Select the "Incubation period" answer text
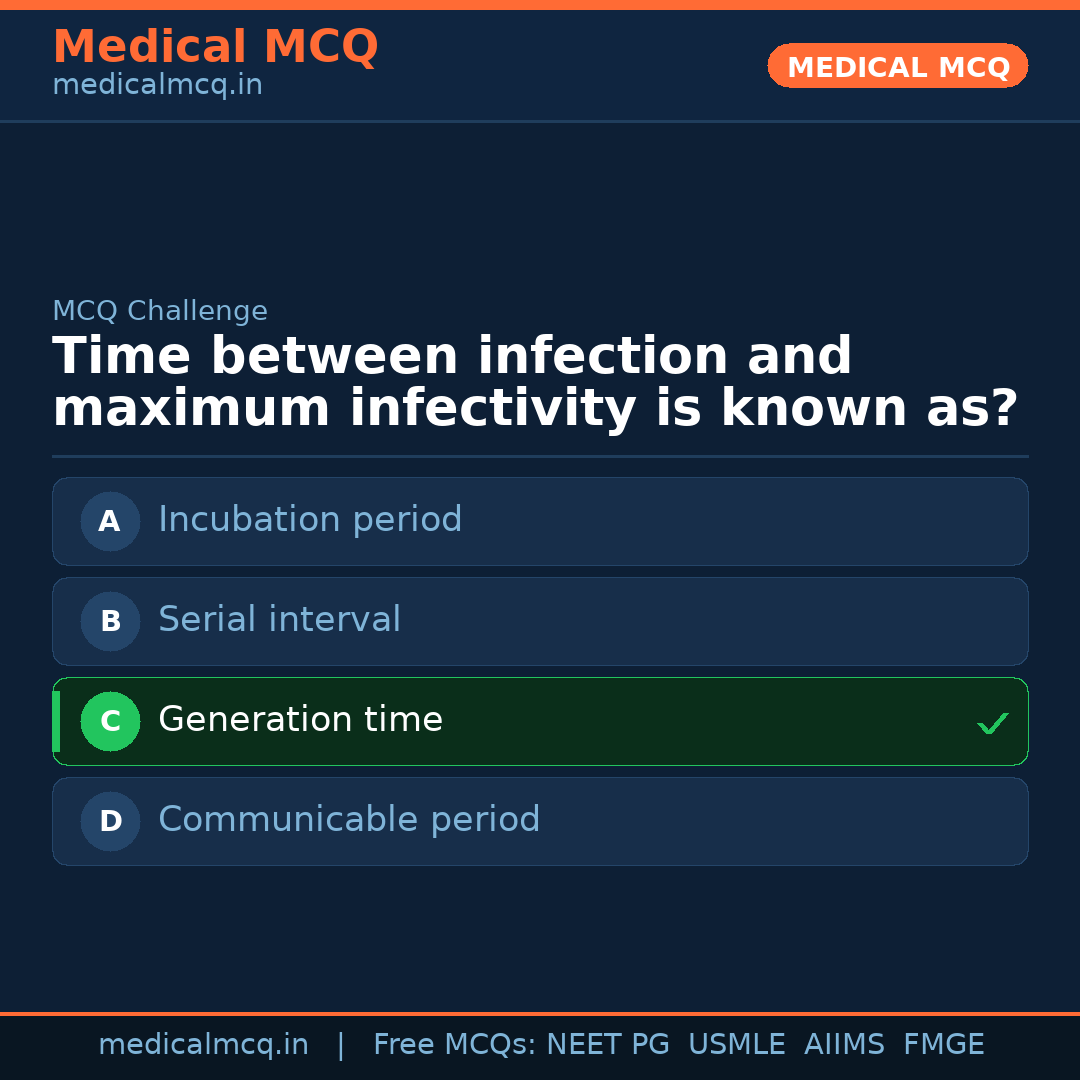This screenshot has width=1080, height=1080. [x=310, y=520]
